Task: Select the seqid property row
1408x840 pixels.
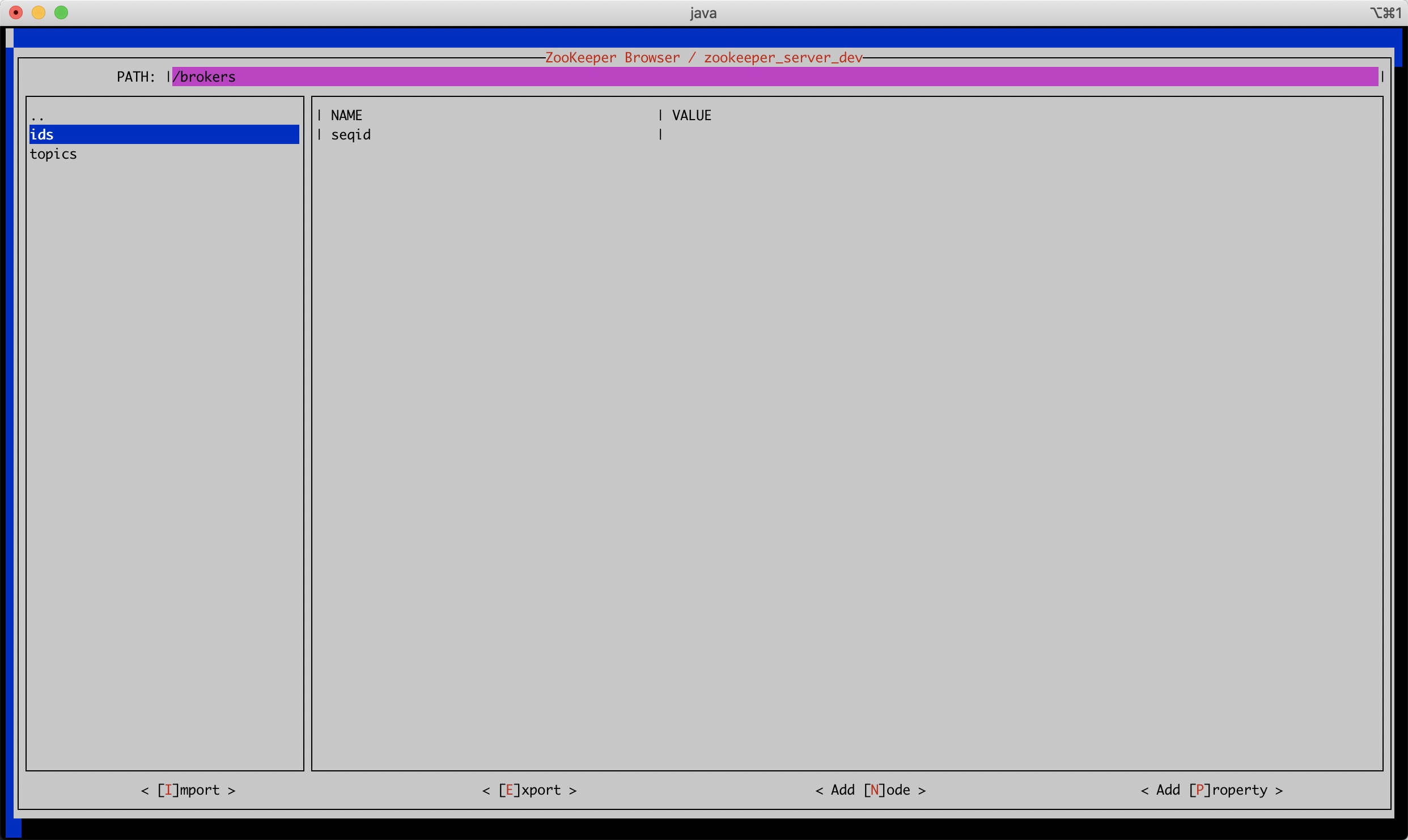Action: coord(351,135)
